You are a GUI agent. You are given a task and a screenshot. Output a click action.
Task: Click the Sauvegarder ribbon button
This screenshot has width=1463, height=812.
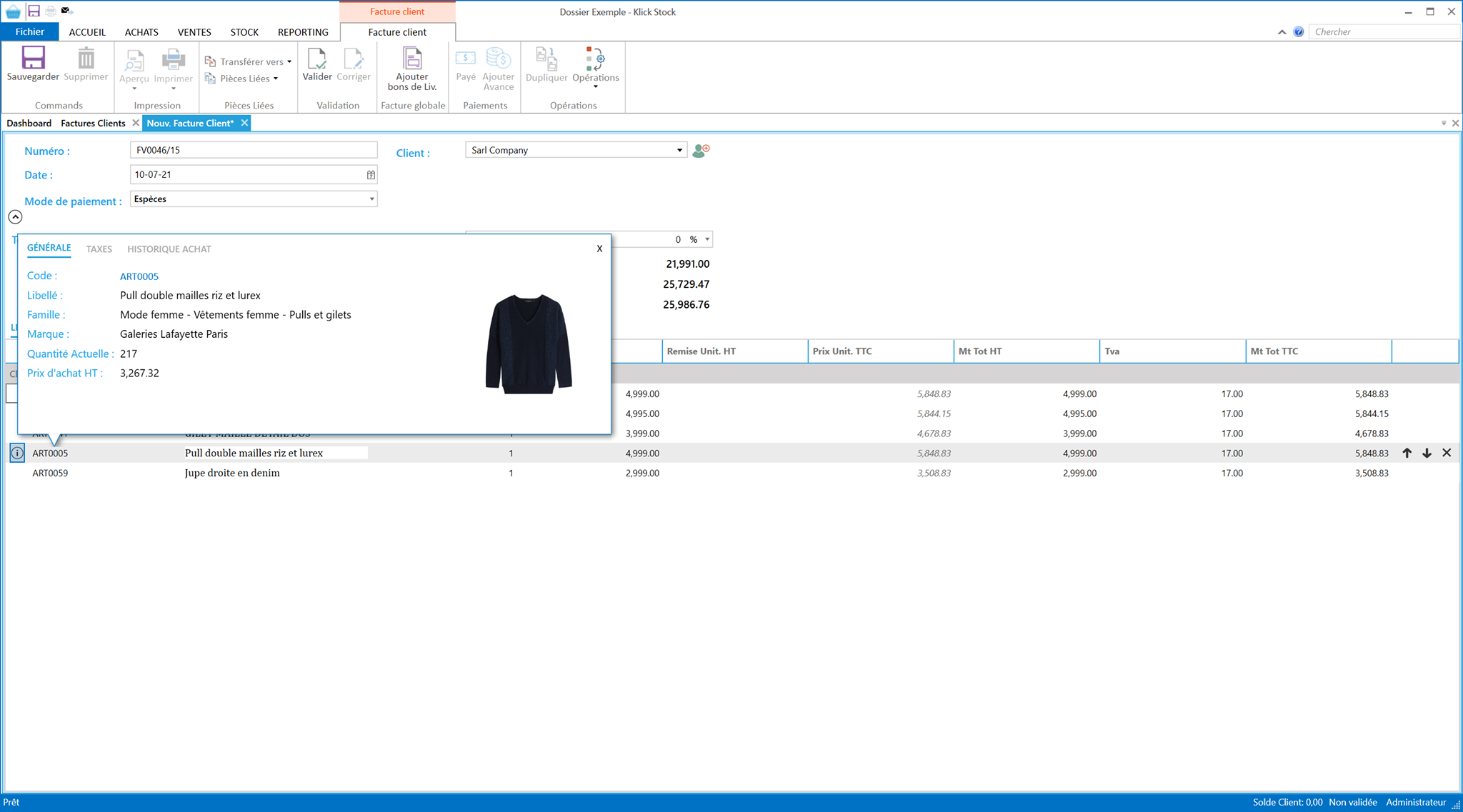tap(33, 64)
